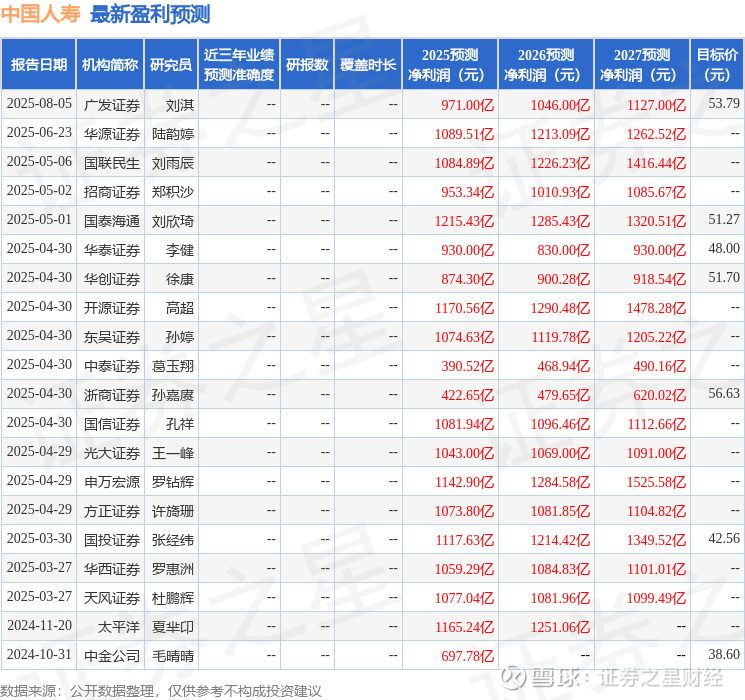
Task: Click the date 2024-11-20
Action: tap(39, 625)
